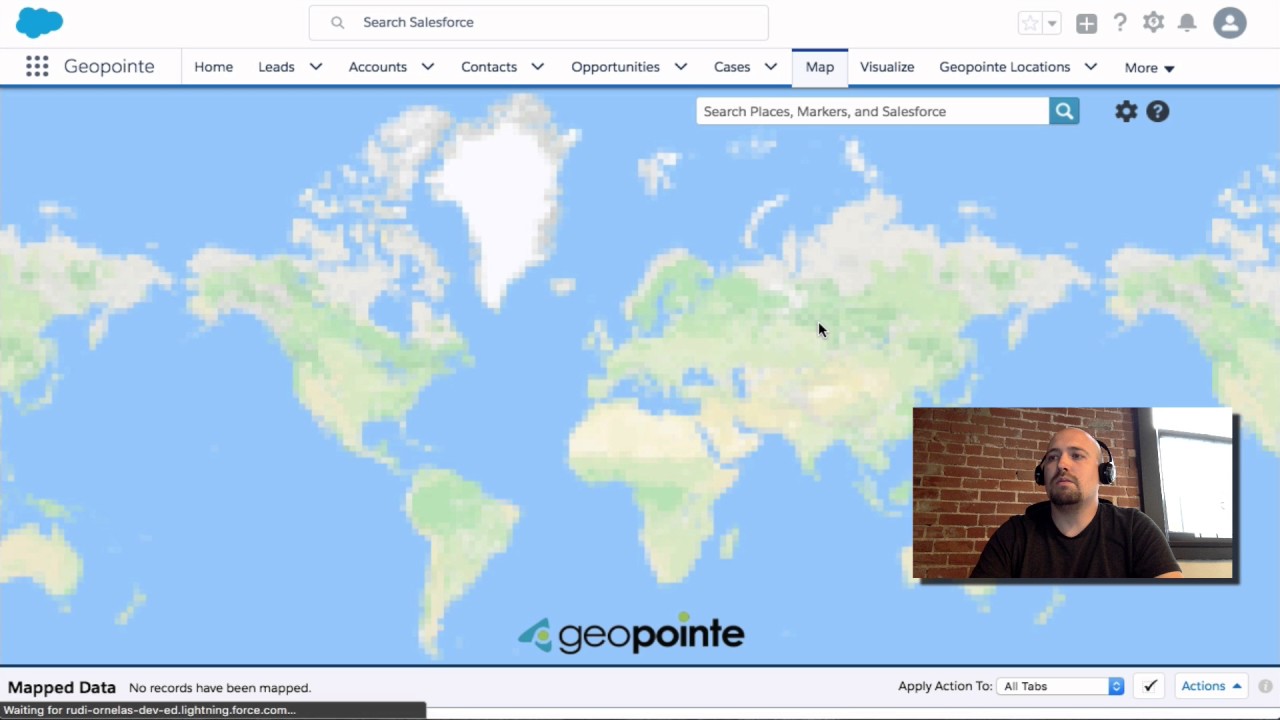Open the App Launcher grid icon
The width and height of the screenshot is (1280, 720).
point(37,66)
